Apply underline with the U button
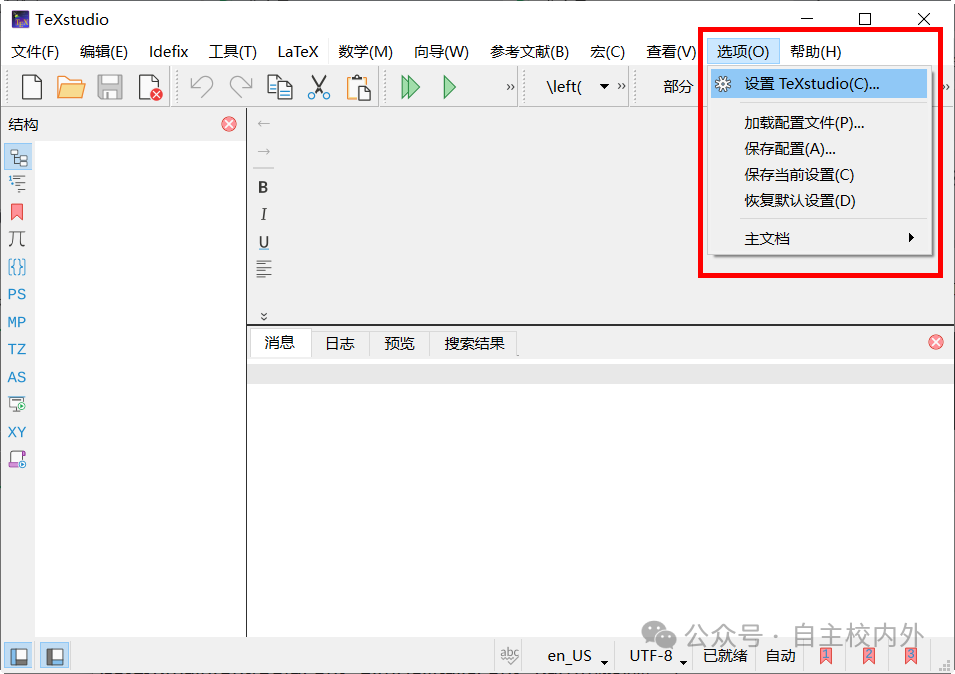 [x=264, y=242]
